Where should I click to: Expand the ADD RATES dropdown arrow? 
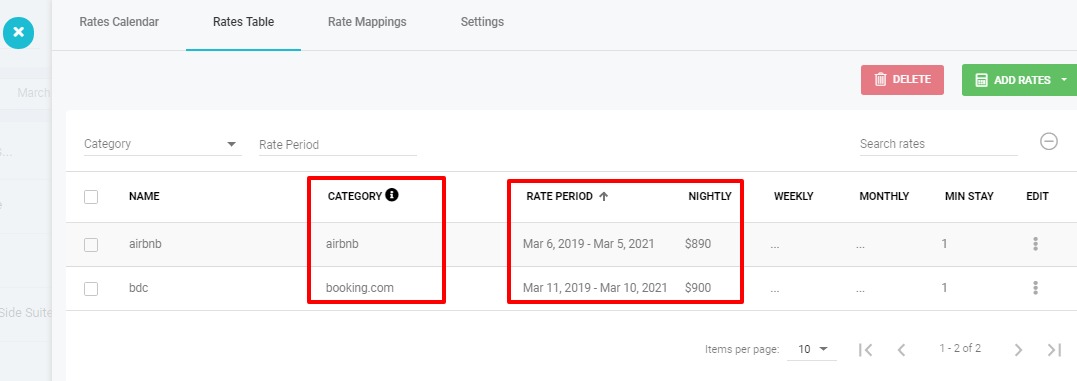click(1065, 80)
